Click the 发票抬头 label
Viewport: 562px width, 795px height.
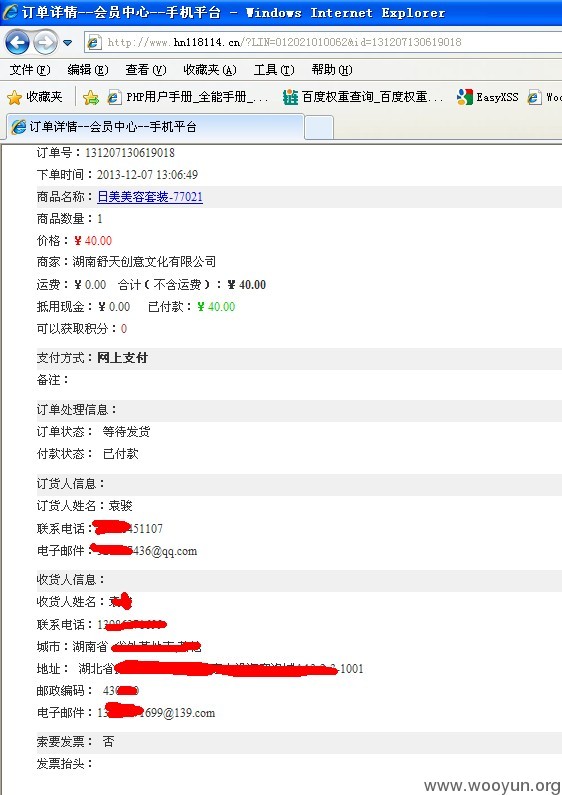pyautogui.click(x=64, y=764)
